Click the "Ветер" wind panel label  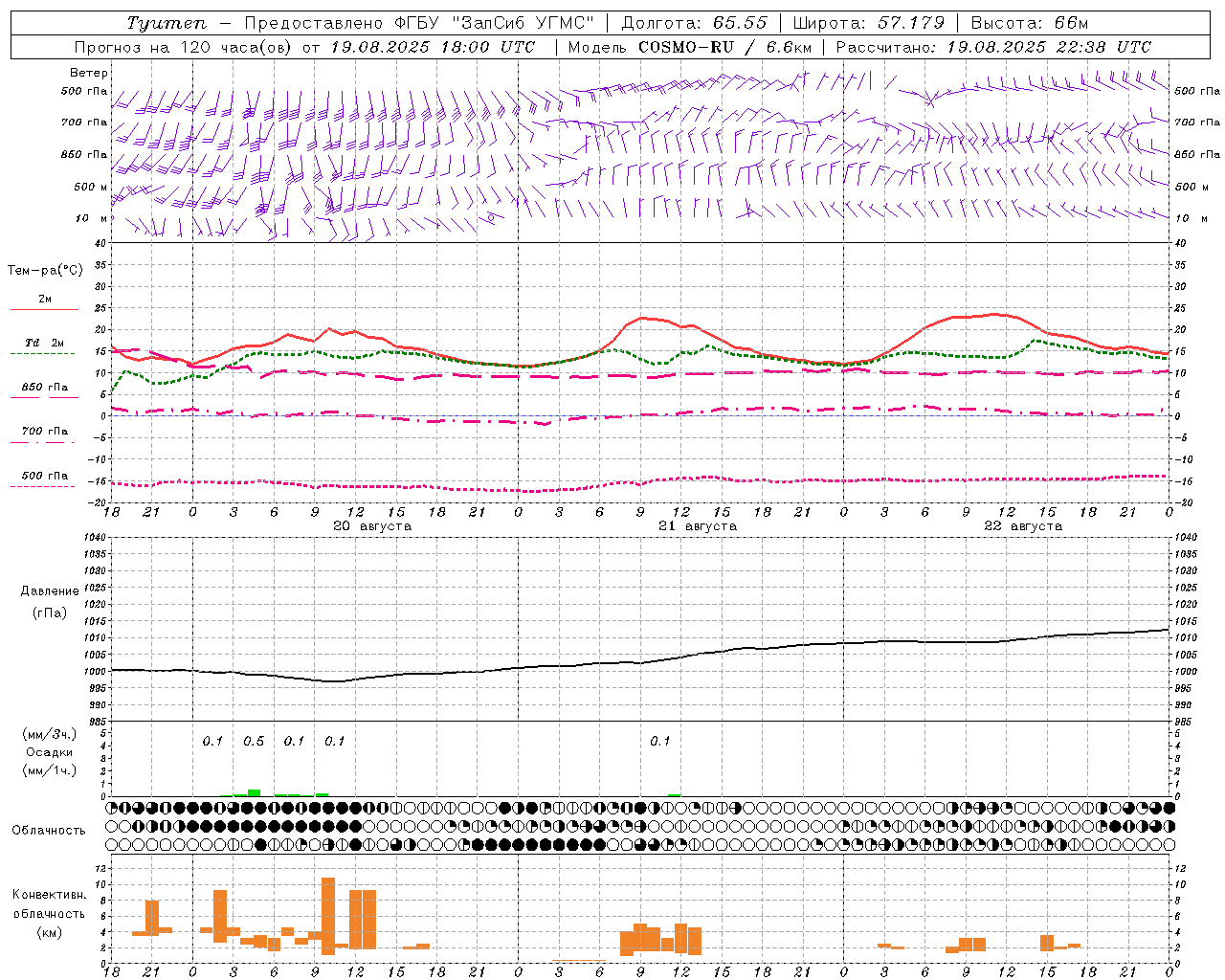pyautogui.click(x=89, y=73)
